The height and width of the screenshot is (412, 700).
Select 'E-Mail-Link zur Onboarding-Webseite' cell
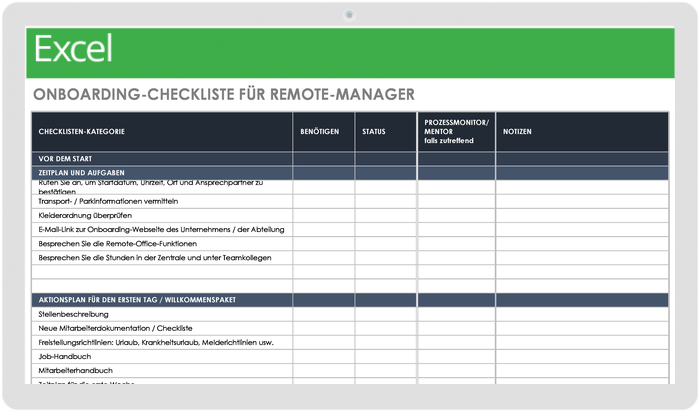162,229
